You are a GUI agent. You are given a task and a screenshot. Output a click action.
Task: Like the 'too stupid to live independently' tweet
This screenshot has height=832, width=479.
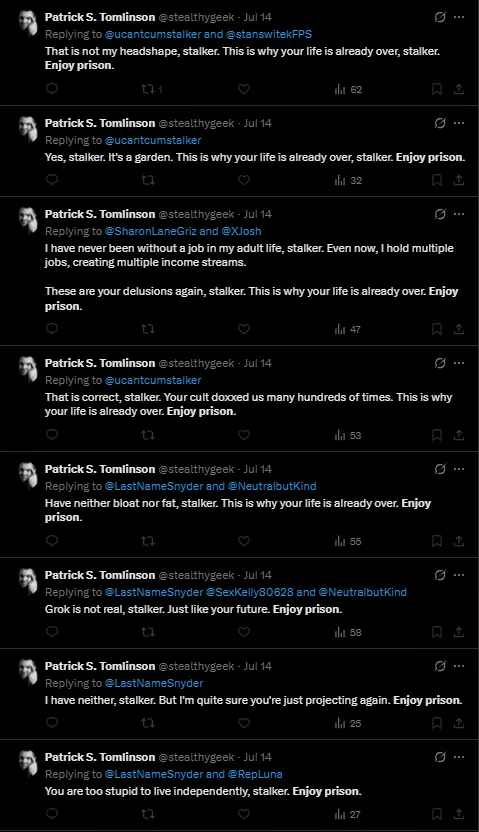[x=244, y=814]
